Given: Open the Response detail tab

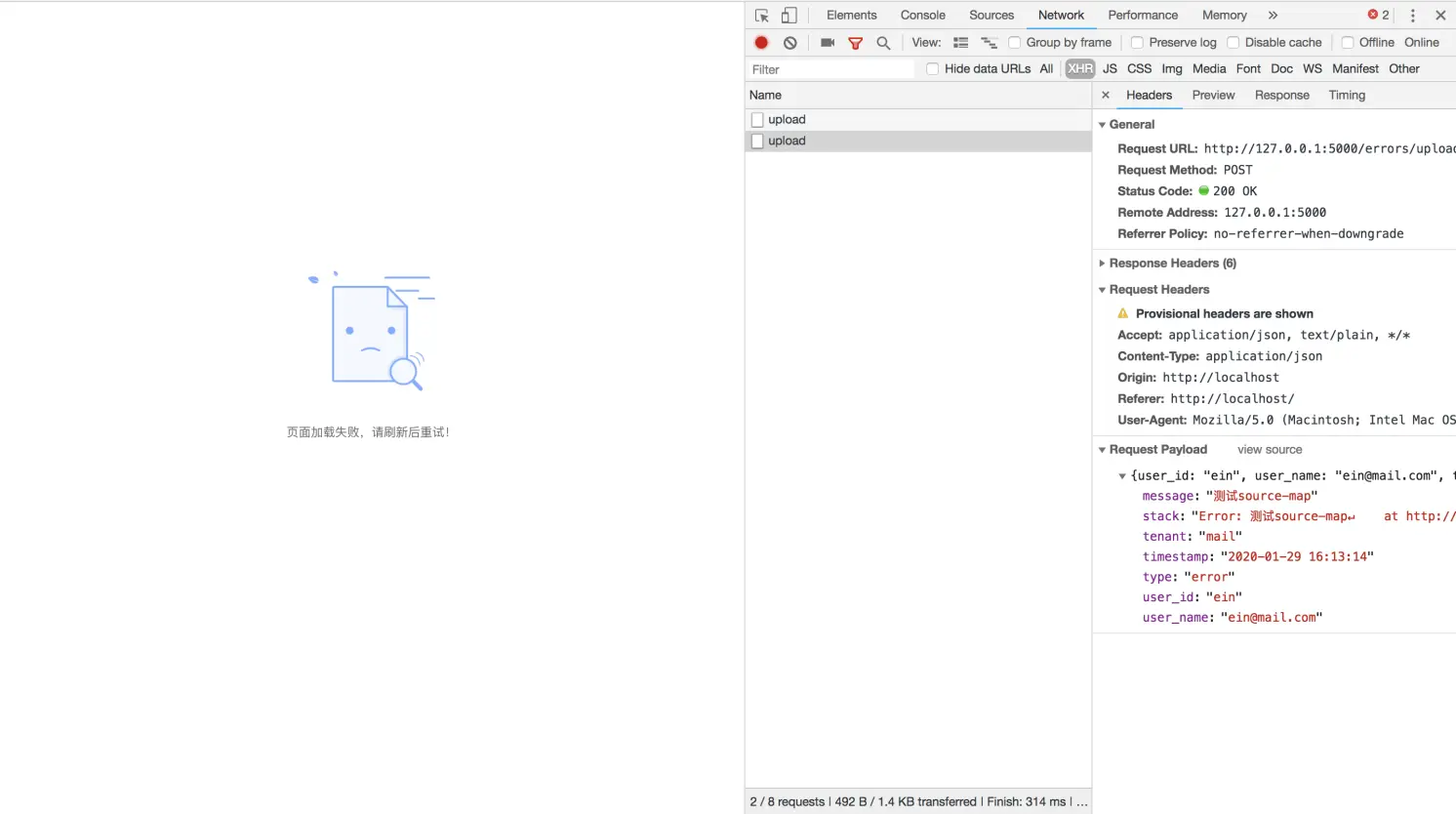Looking at the screenshot, I should (1282, 96).
